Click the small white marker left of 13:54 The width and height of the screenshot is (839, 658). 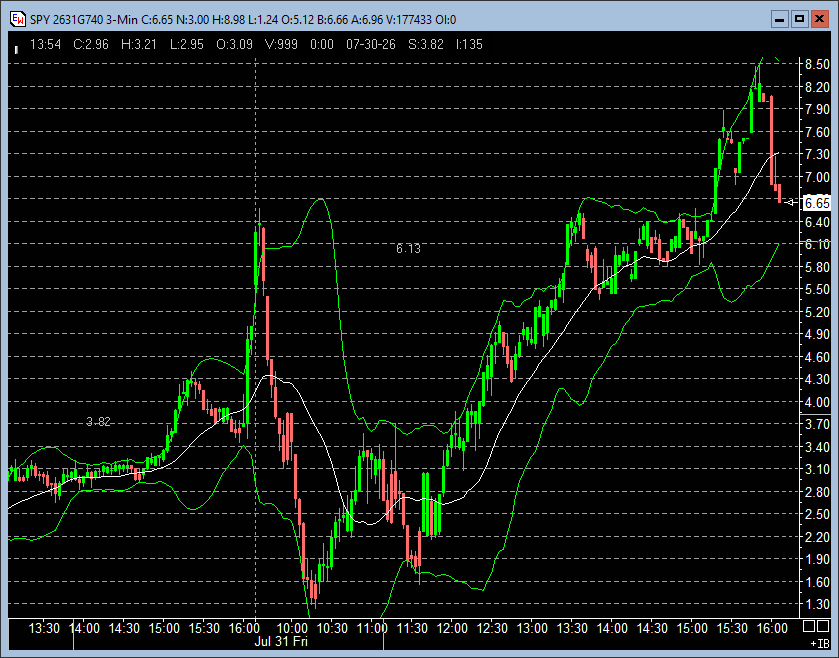[17, 50]
